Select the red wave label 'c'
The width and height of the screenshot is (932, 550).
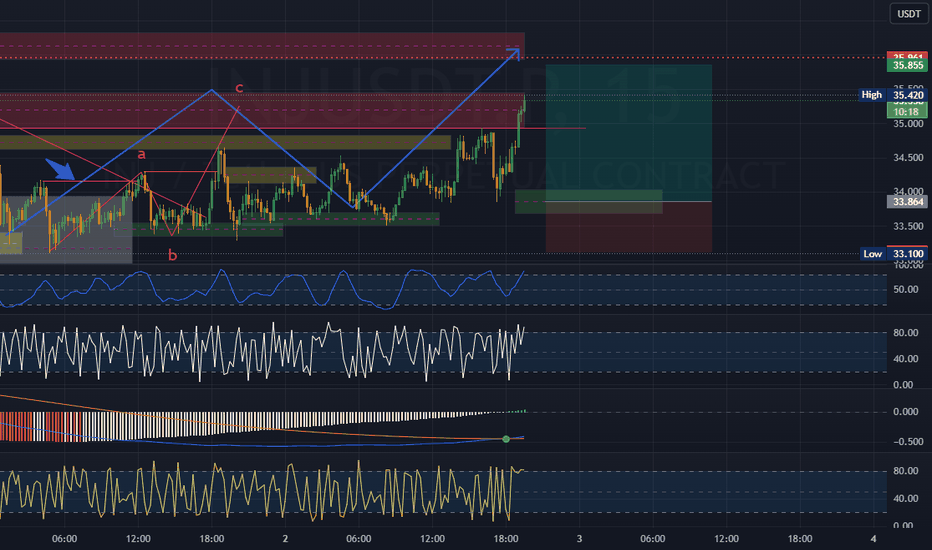pyautogui.click(x=239, y=88)
